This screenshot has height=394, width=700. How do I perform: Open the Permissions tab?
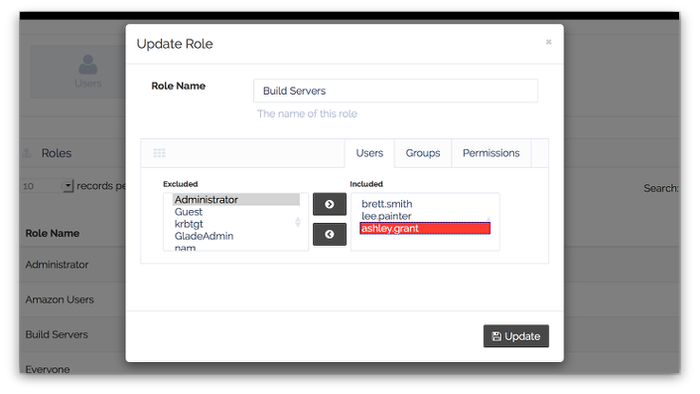point(491,153)
